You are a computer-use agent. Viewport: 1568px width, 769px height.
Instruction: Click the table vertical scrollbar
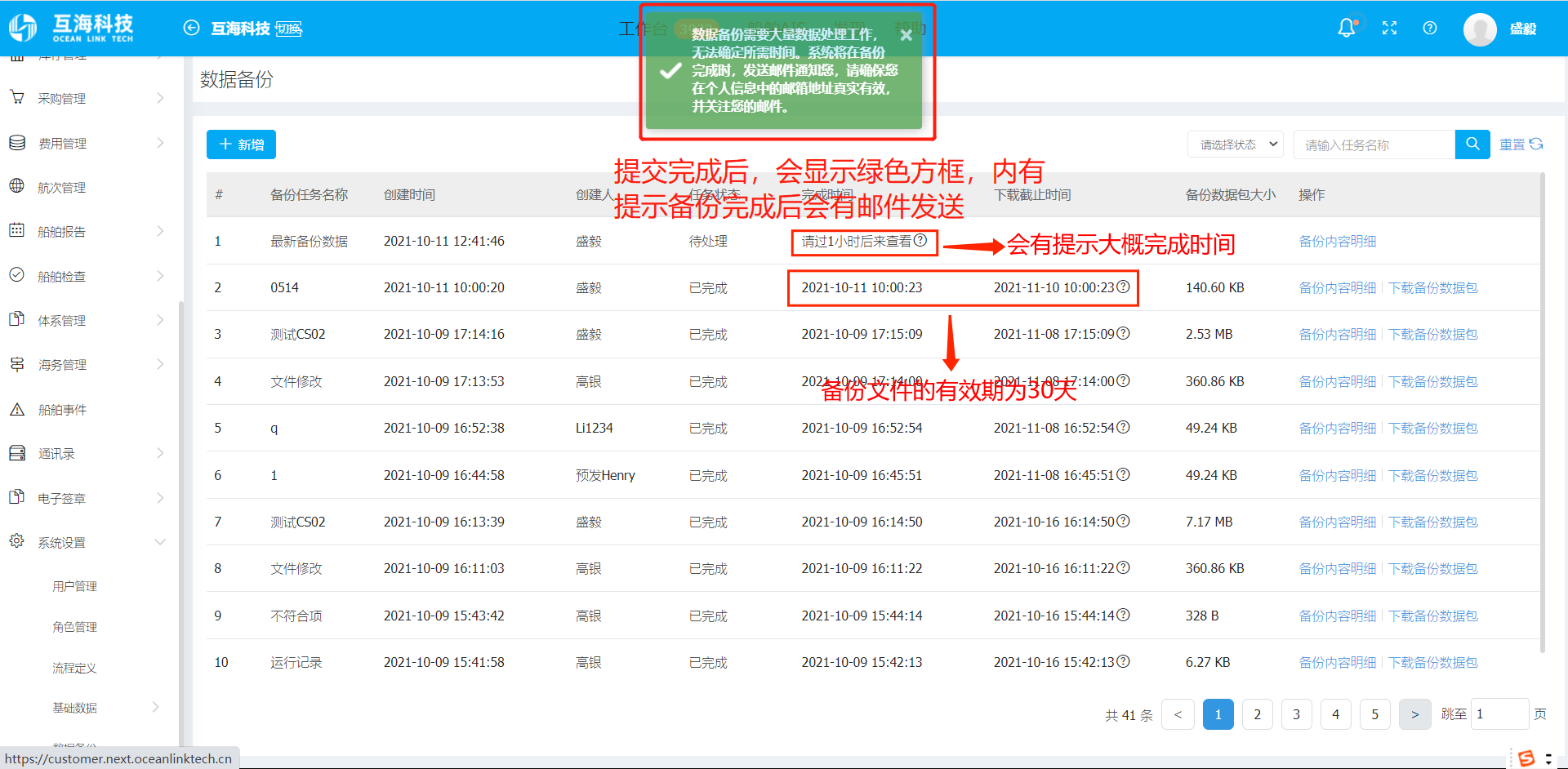[1542, 412]
